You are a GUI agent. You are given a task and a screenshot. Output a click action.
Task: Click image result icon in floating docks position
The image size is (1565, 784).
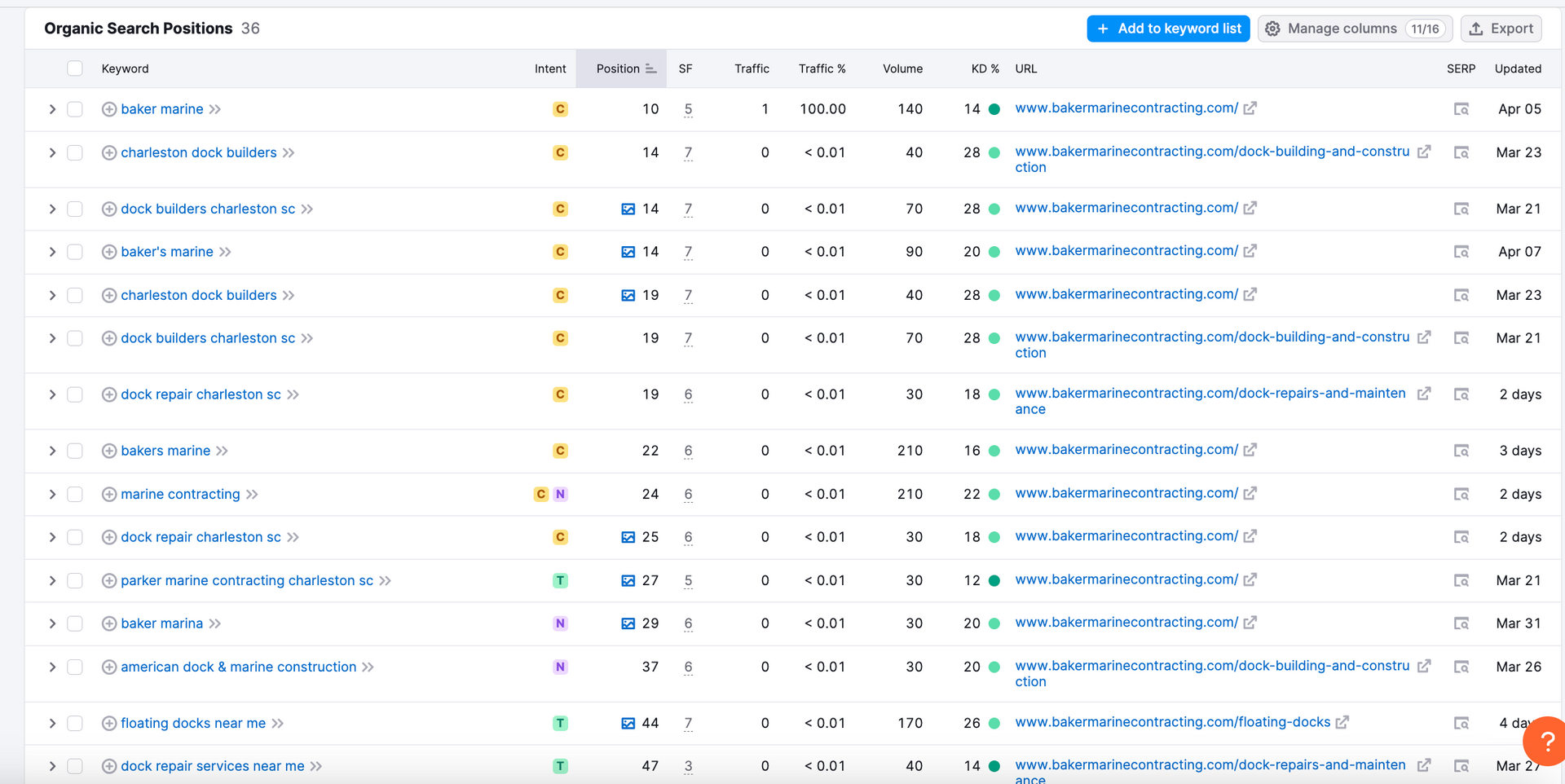tap(628, 723)
